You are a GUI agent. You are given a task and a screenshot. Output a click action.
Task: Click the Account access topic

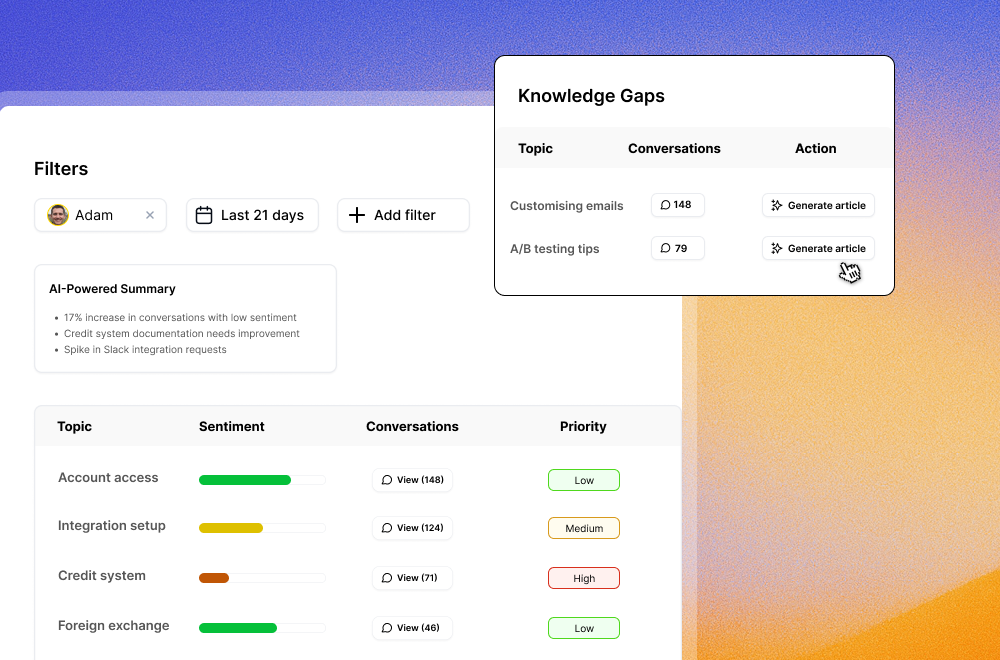(x=108, y=478)
